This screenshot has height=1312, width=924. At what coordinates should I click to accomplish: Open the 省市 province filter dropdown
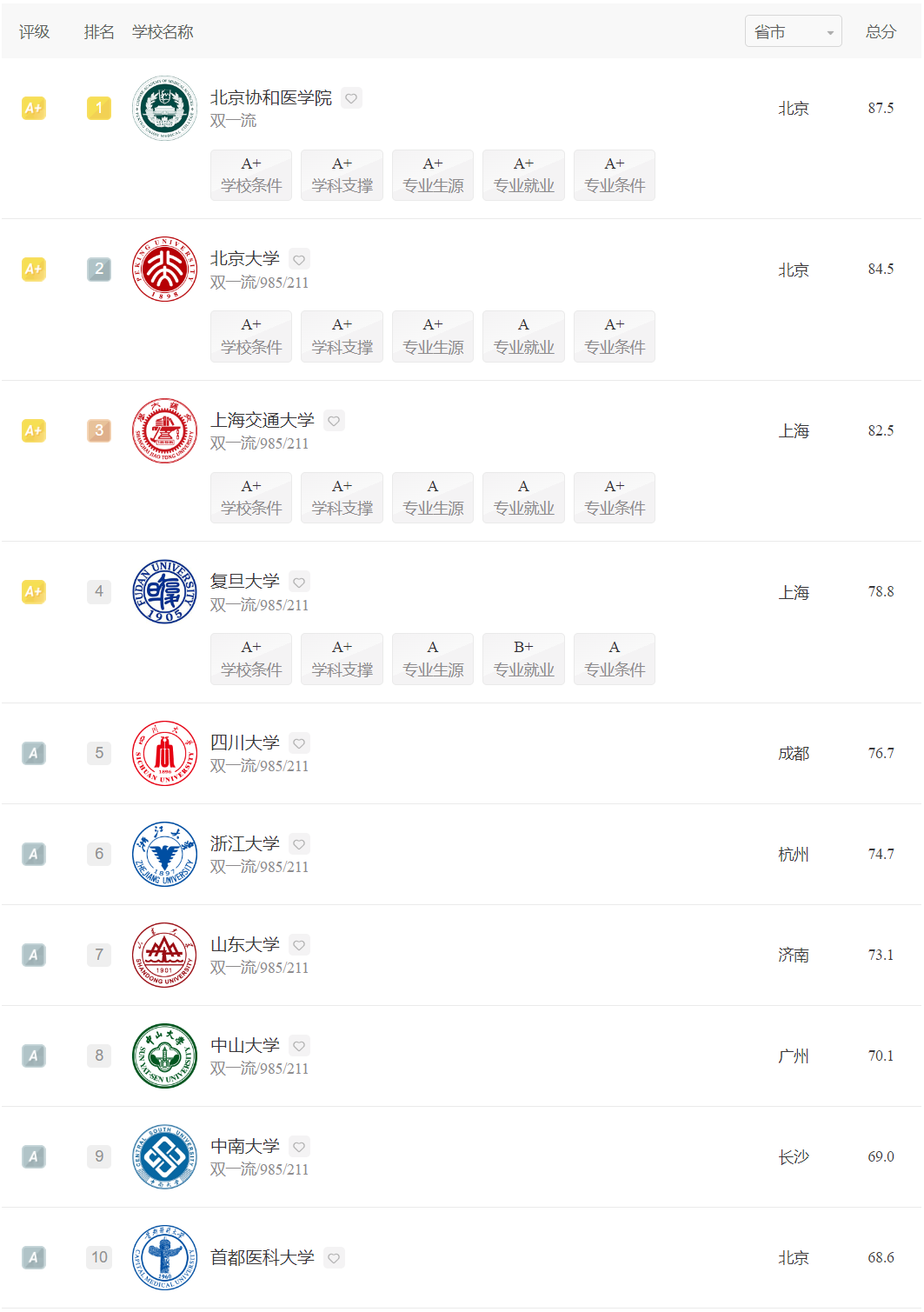(793, 32)
